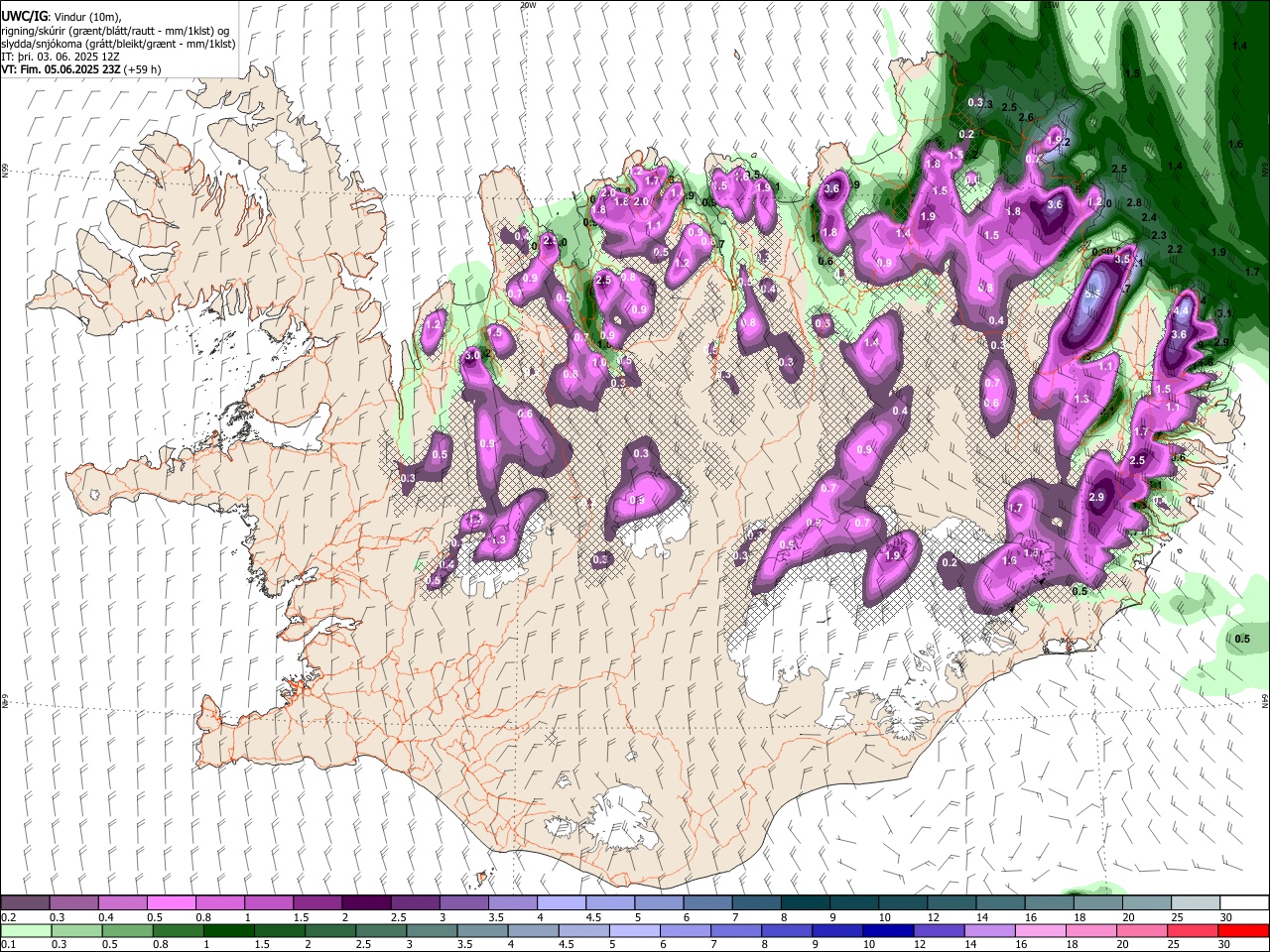Pick the pale lilac 5–6 rain legend swatch
The image size is (1270, 952).
(x=634, y=930)
